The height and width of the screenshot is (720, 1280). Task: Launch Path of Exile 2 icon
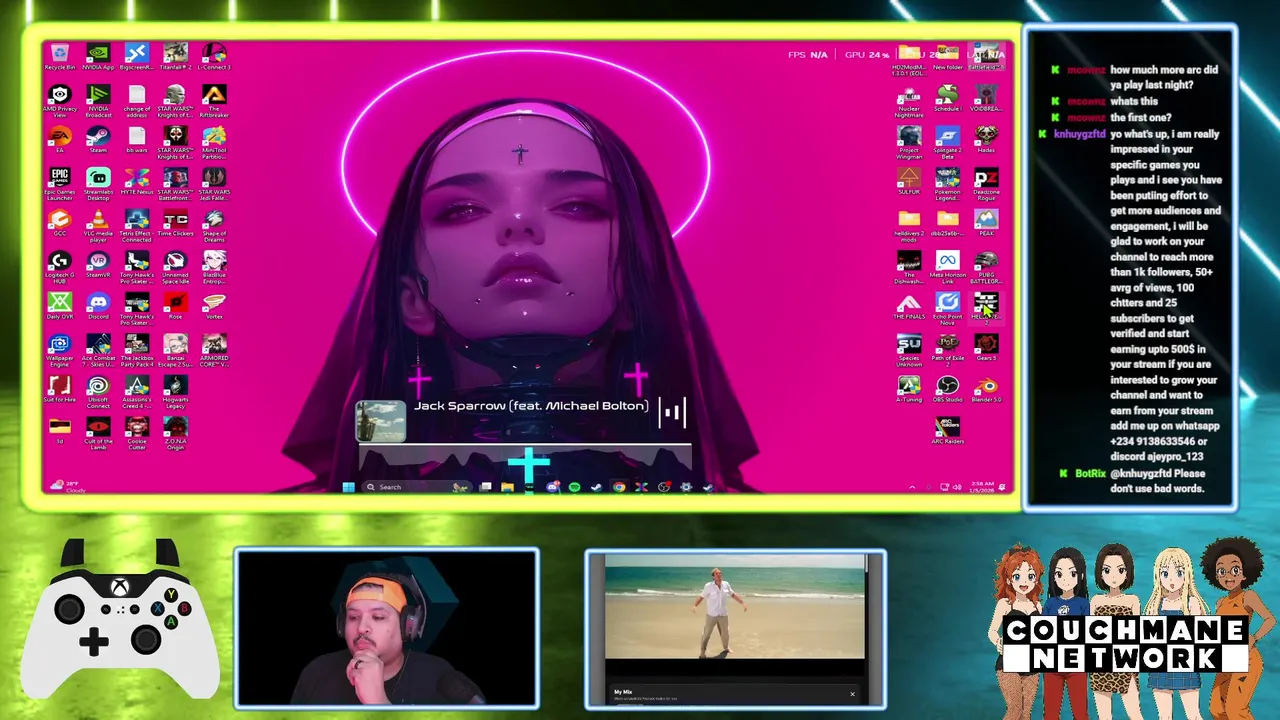pyautogui.click(x=947, y=350)
